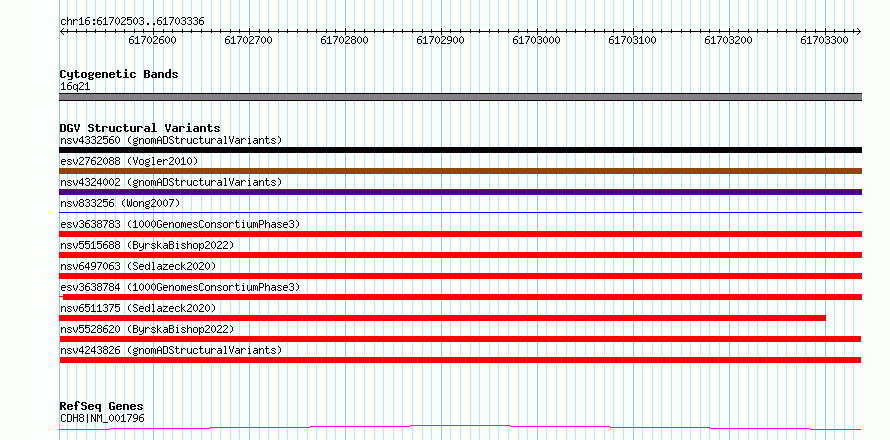
Task: Open variant nsv5515688 (ByrskaBishop2022) label
Action: pyautogui.click(x=147, y=245)
